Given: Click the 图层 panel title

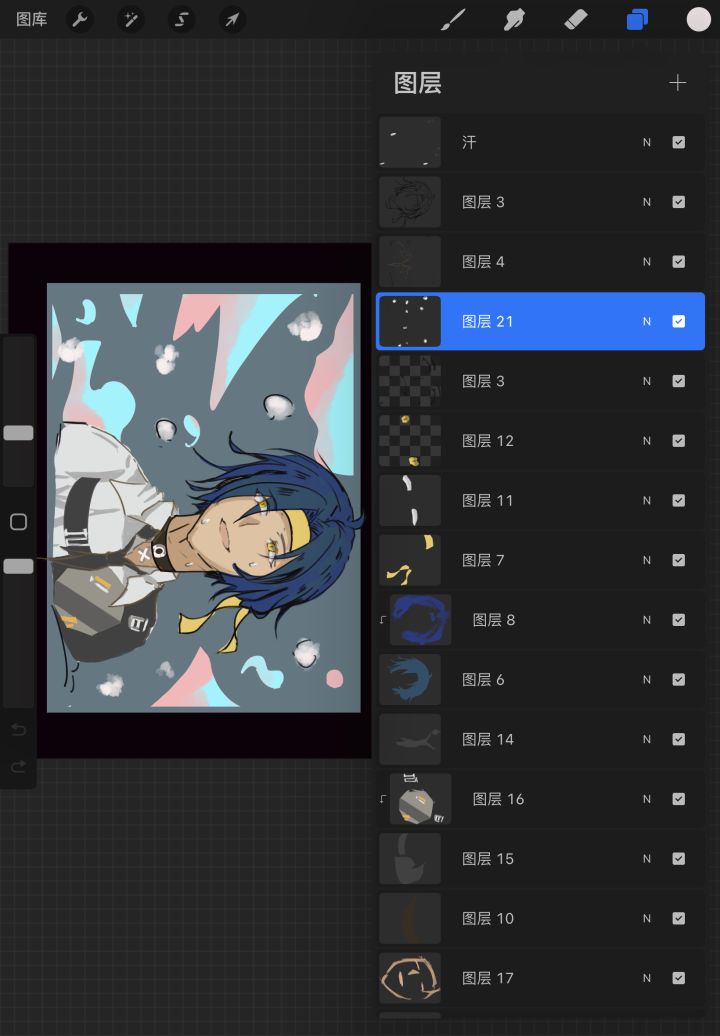Looking at the screenshot, I should (x=417, y=83).
